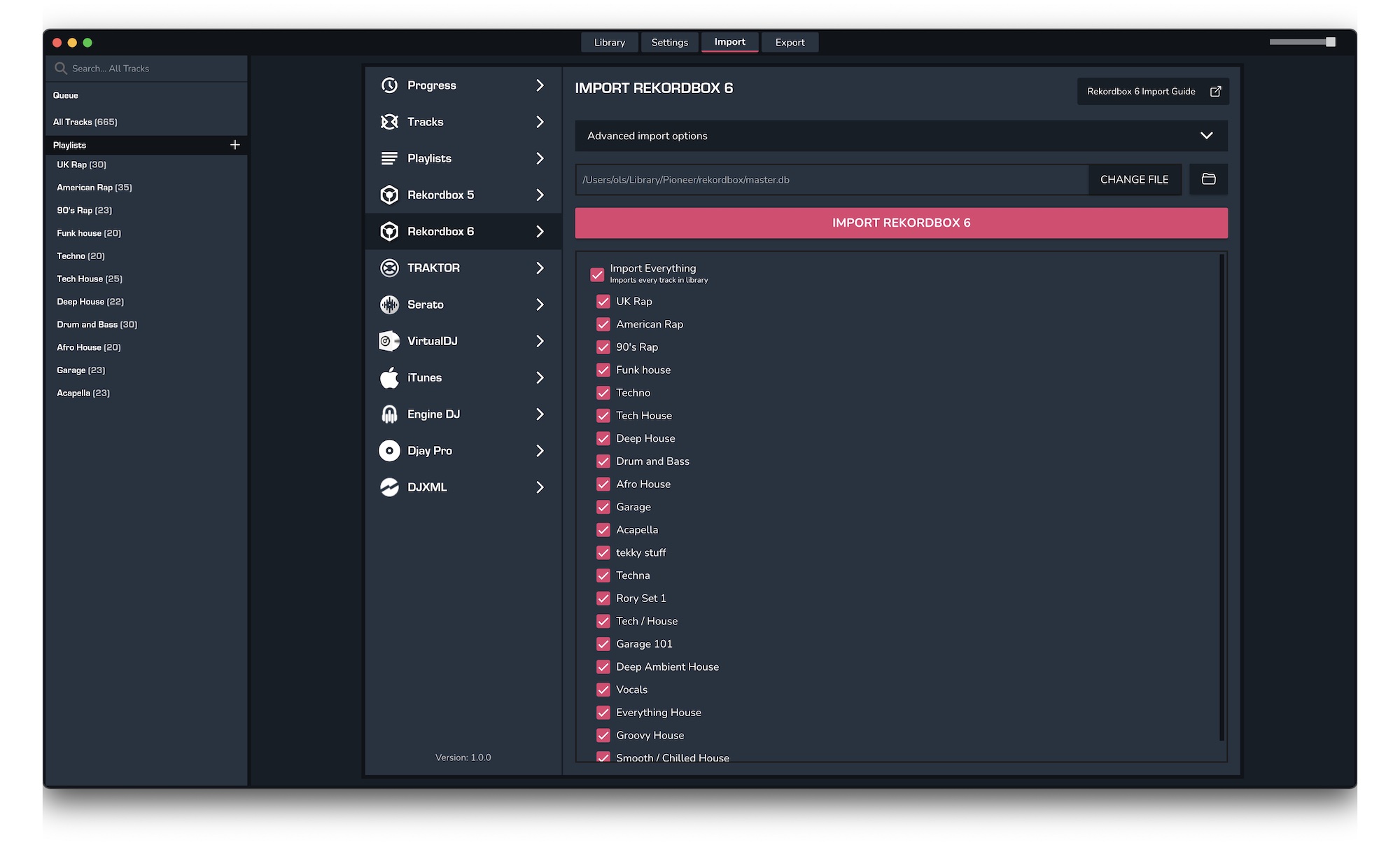1400x845 pixels.
Task: Click the chevron next to TRAKTOR
Action: pyautogui.click(x=540, y=268)
